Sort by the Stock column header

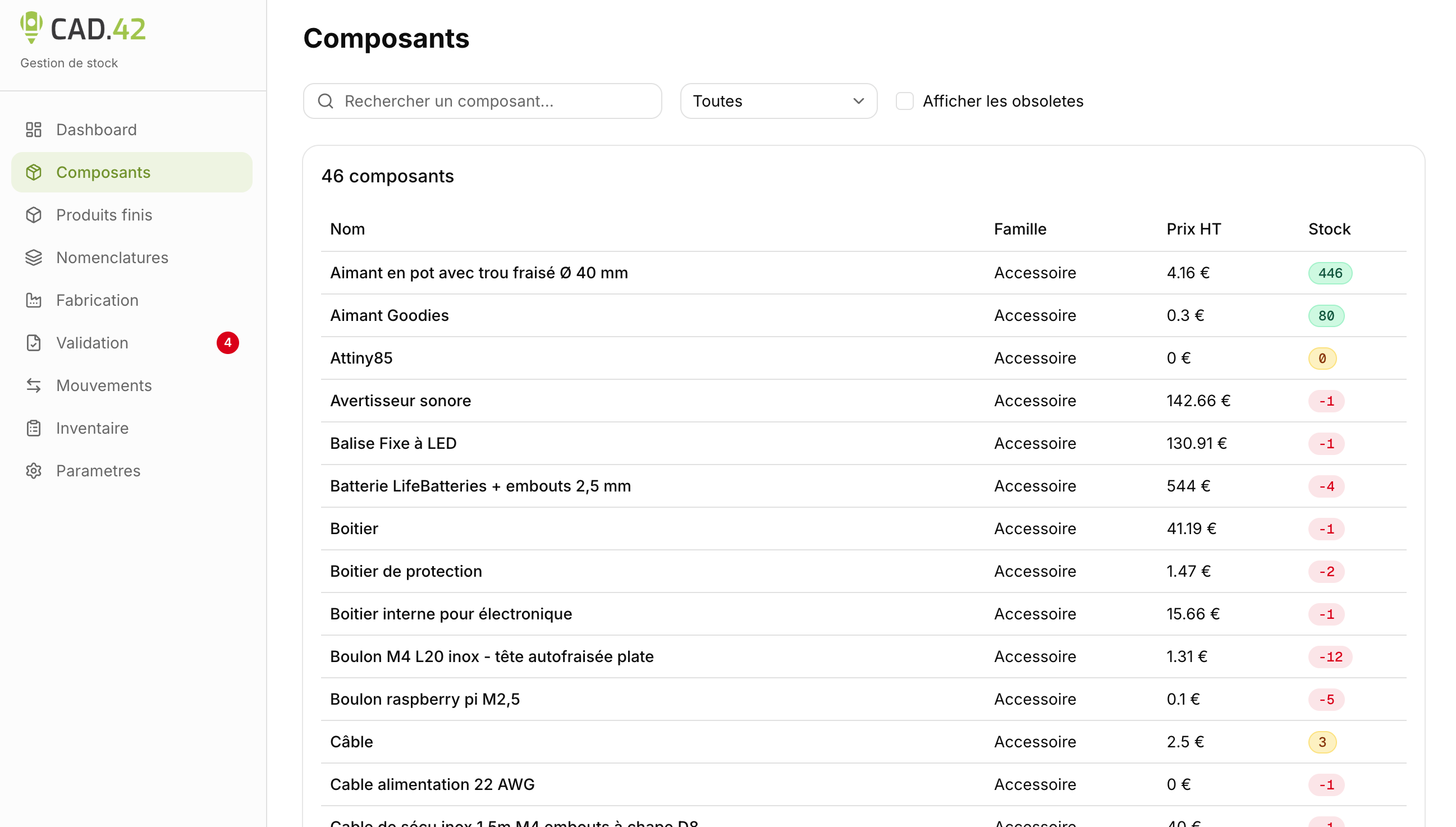pos(1329,229)
